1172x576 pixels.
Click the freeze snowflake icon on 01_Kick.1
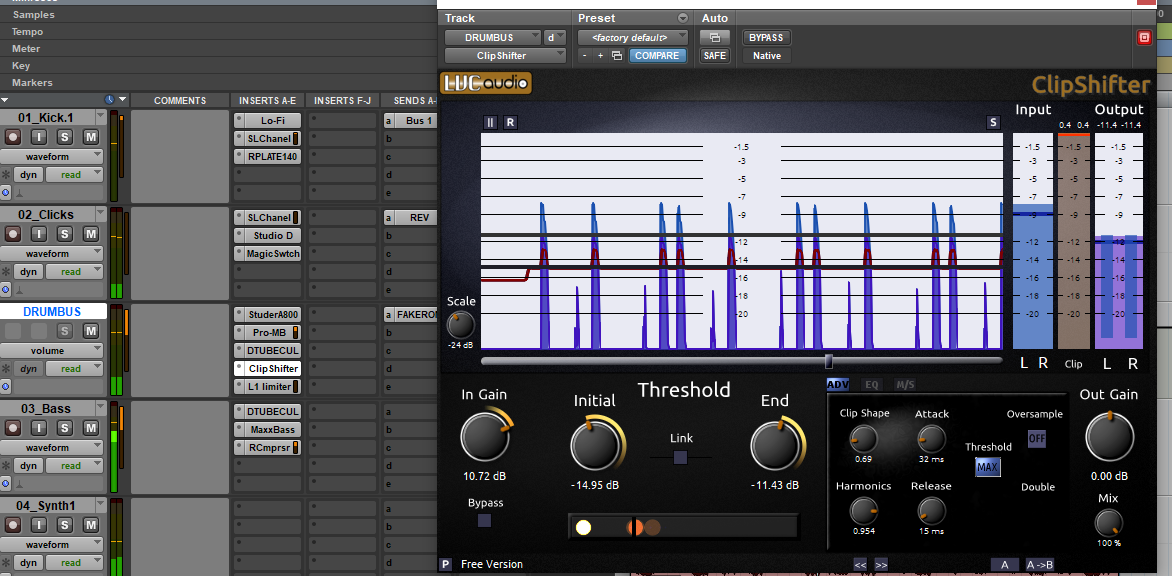[x=6, y=175]
